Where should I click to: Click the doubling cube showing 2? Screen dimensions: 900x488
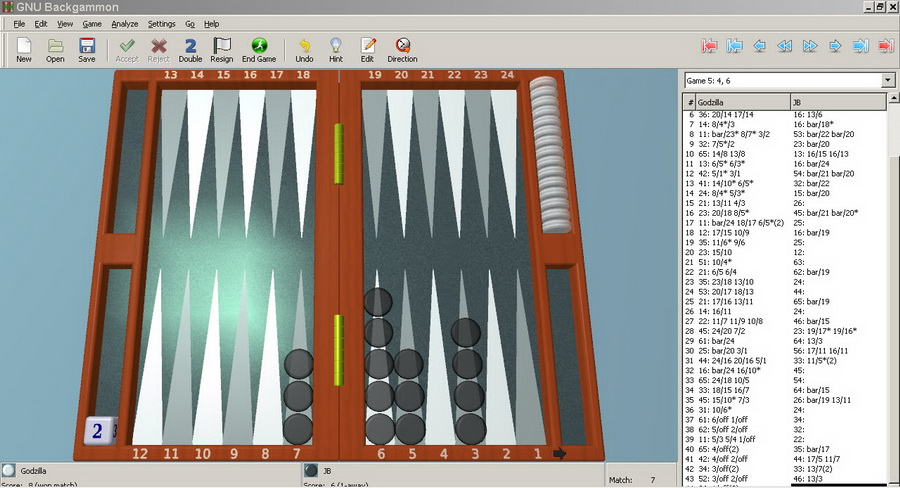[x=98, y=431]
